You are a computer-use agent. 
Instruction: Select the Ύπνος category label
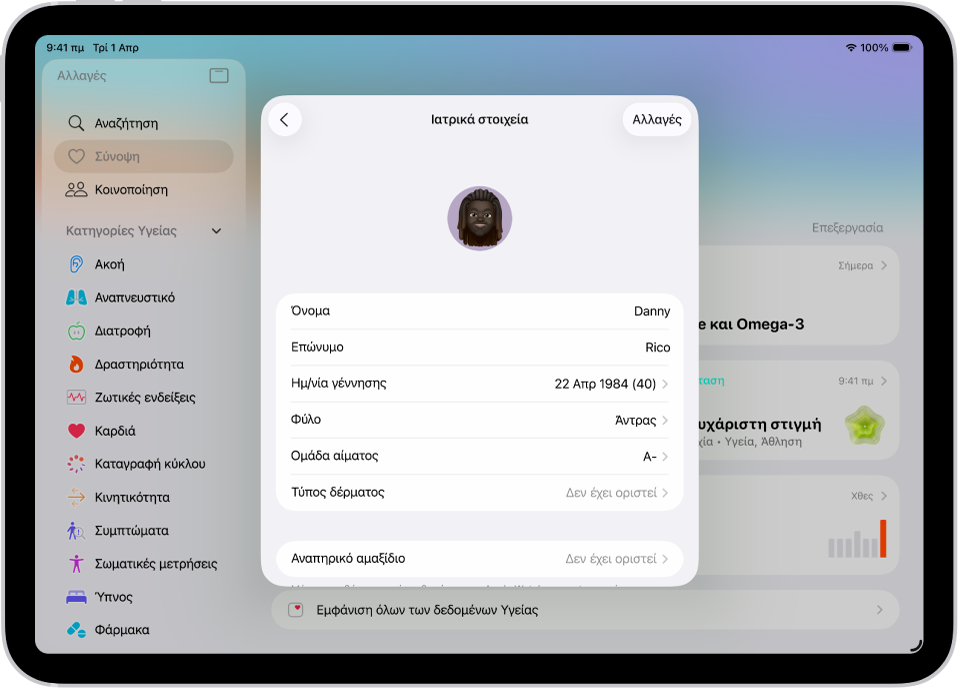(113, 597)
